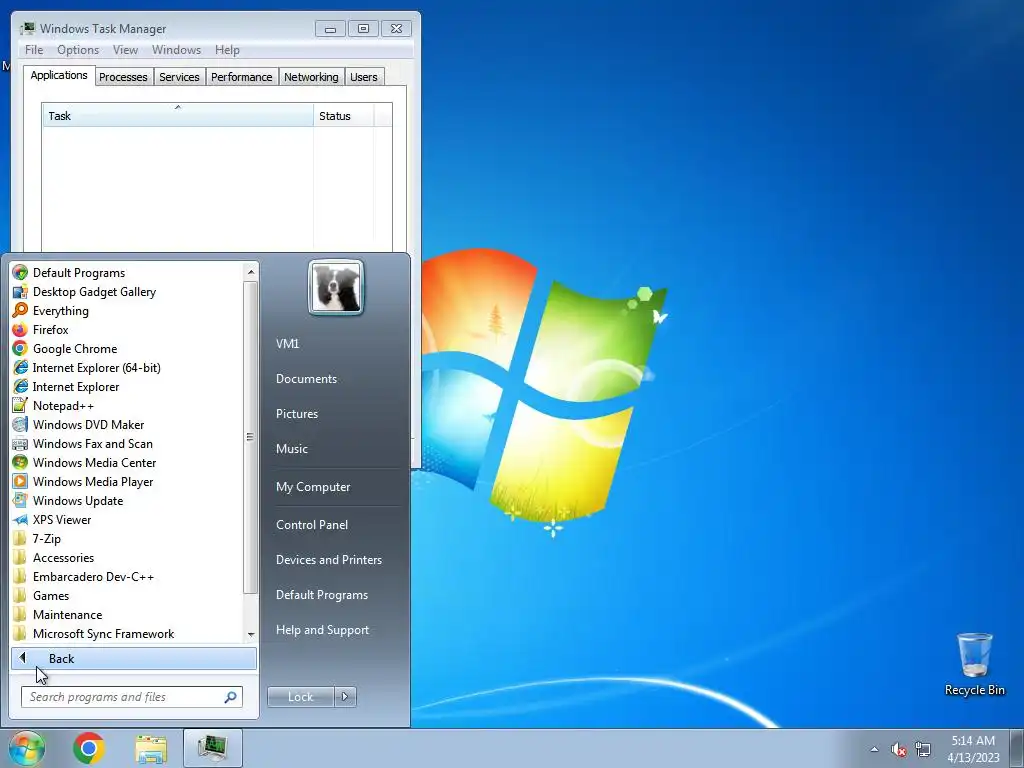The image size is (1024, 768).
Task: Open Windows Explorer from the taskbar
Action: point(151,748)
